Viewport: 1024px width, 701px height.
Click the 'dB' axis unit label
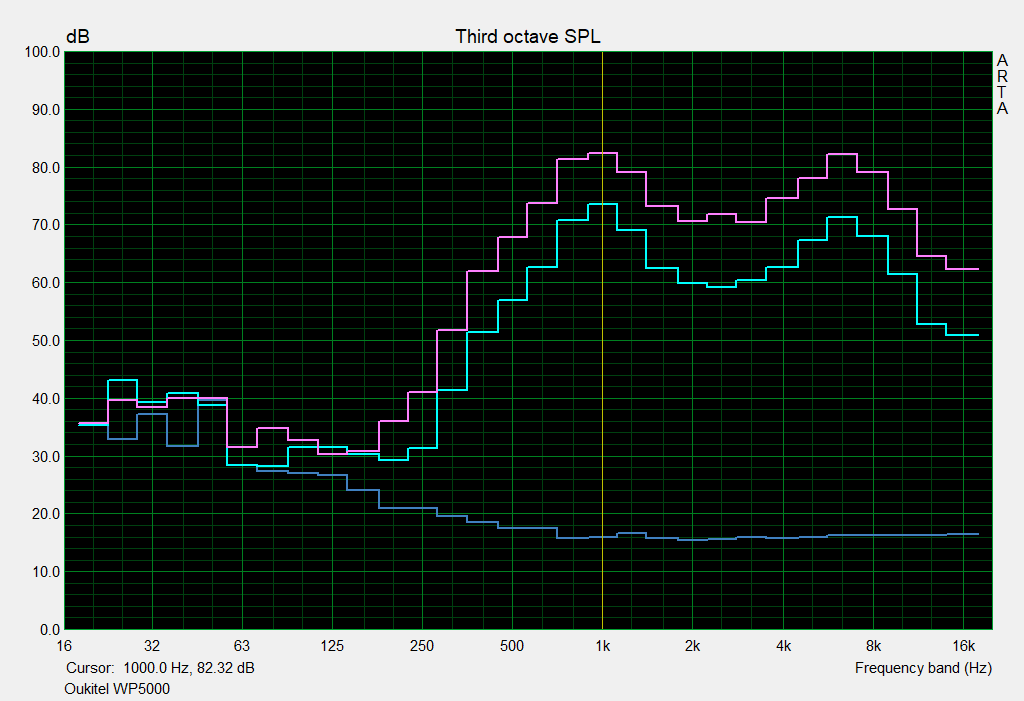[x=78, y=37]
